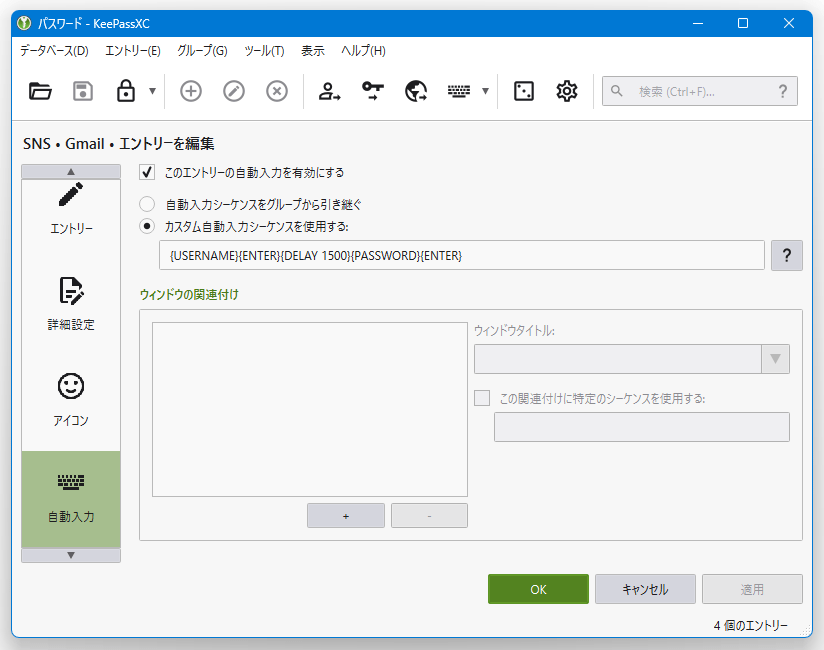The width and height of the screenshot is (824, 650).
Task: Click sidebar down arrow button
Action: [71, 555]
